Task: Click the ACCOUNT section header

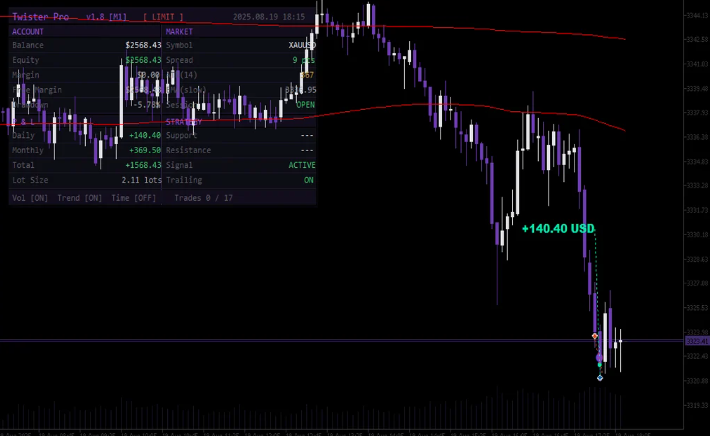Action: (28, 32)
